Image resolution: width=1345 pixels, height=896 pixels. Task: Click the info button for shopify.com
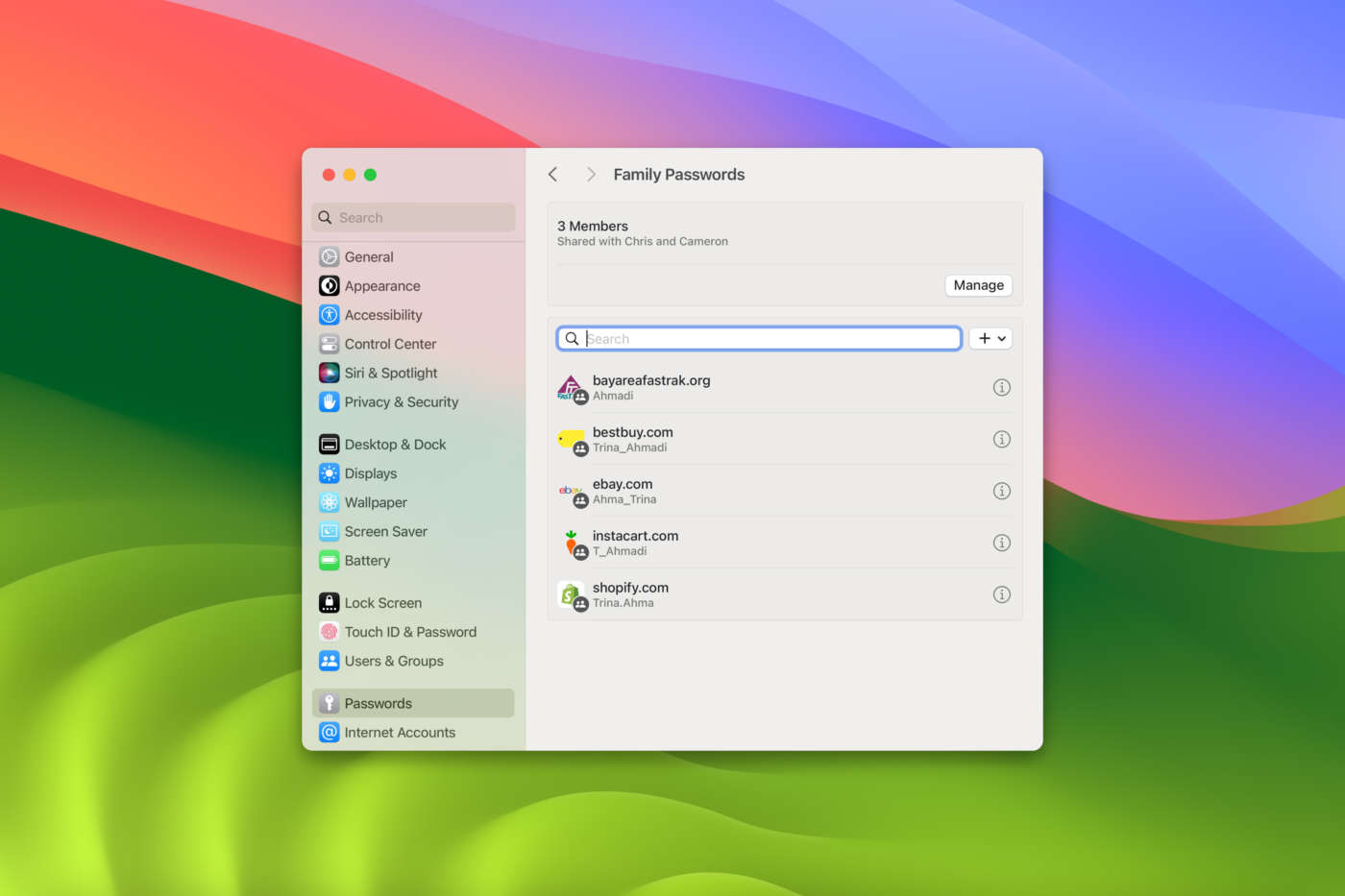coord(1001,593)
